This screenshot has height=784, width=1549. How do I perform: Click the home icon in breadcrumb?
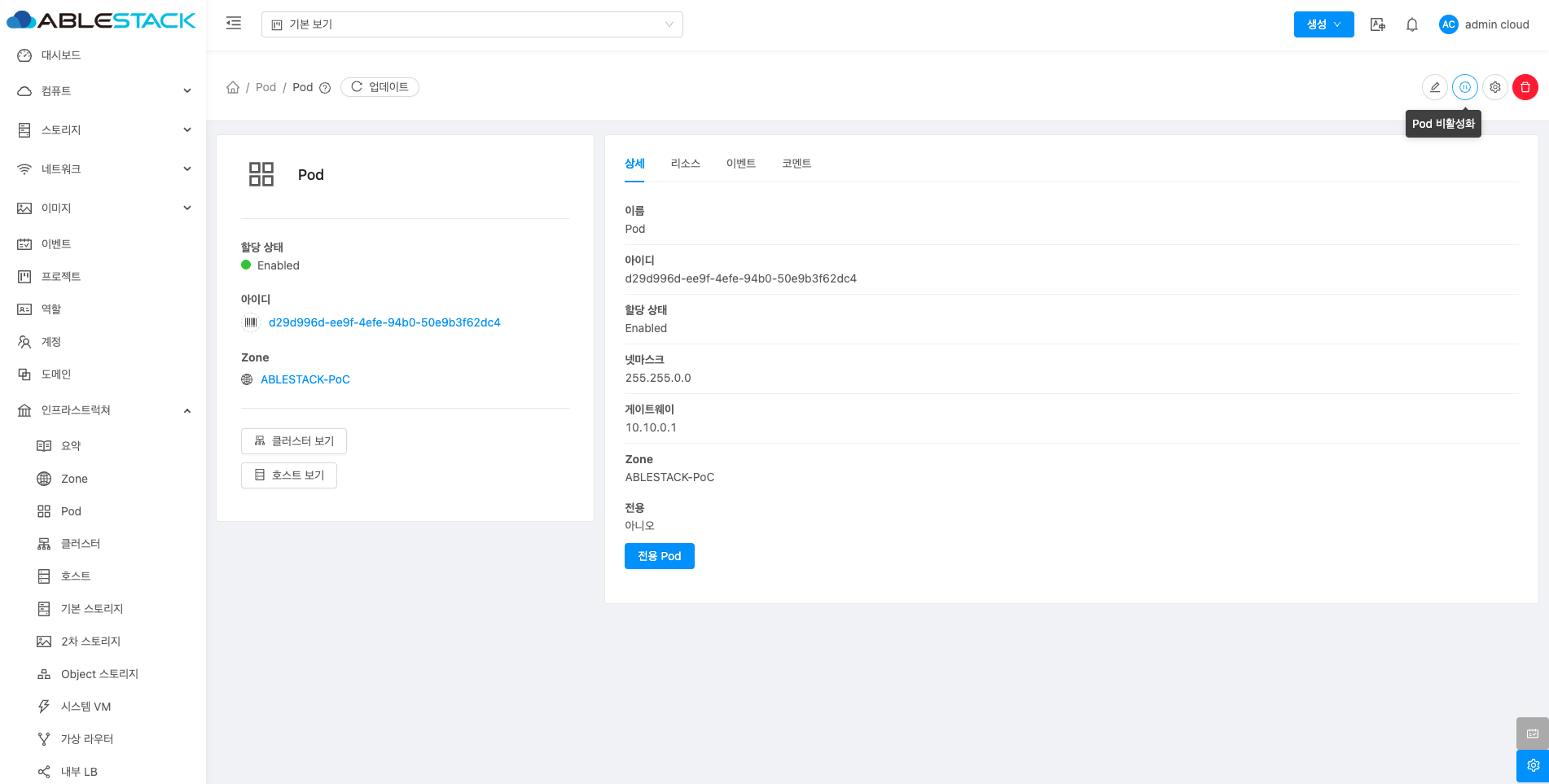(x=233, y=87)
